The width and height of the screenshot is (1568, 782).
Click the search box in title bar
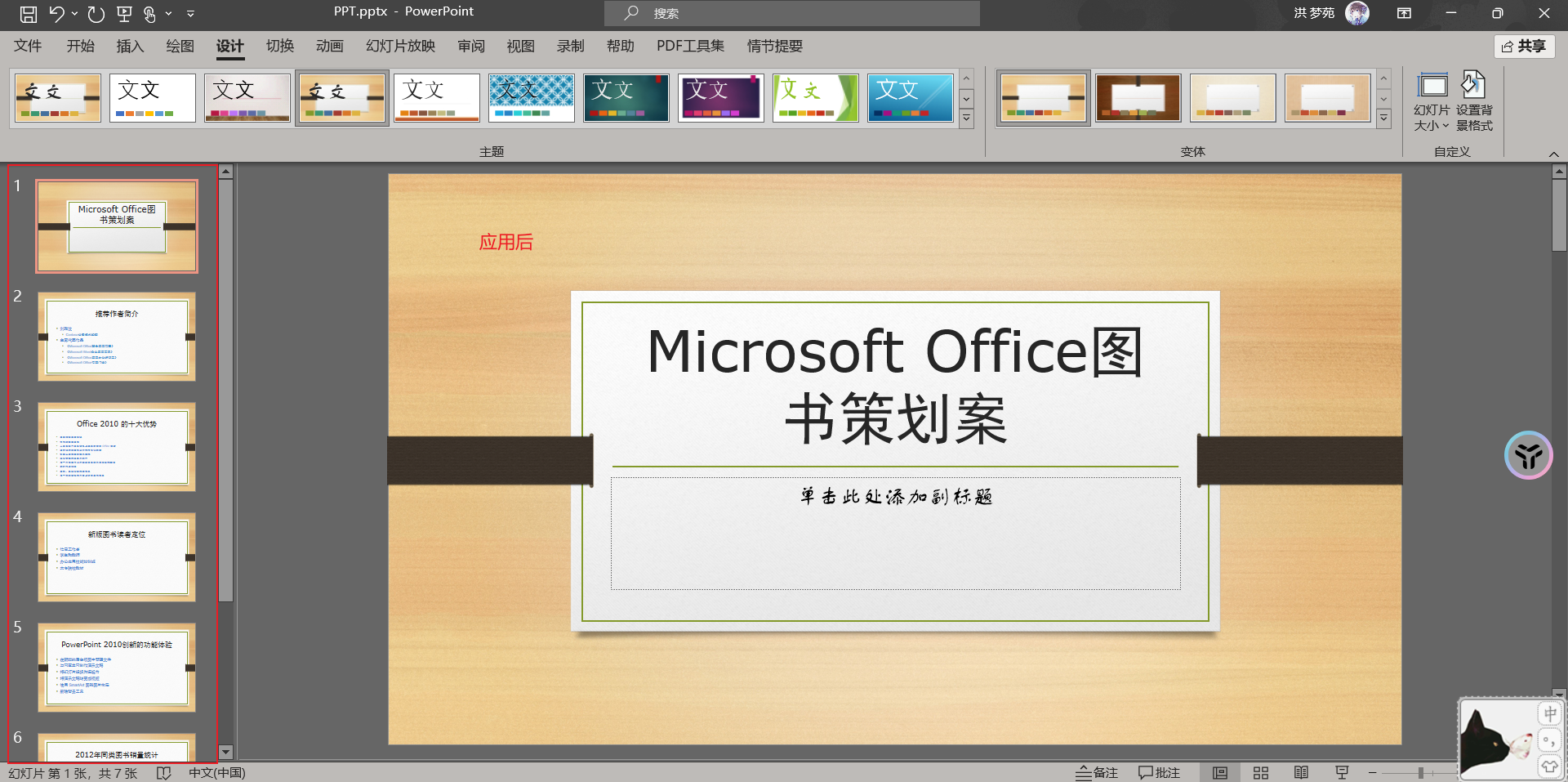coord(791,13)
